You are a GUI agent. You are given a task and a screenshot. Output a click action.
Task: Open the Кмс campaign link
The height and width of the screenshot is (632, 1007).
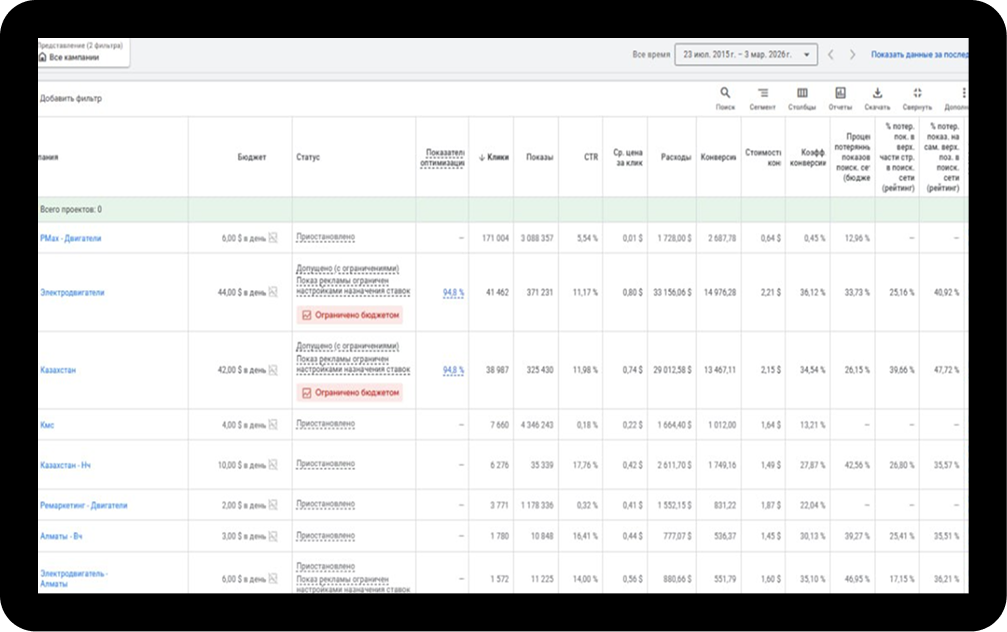tap(47, 426)
